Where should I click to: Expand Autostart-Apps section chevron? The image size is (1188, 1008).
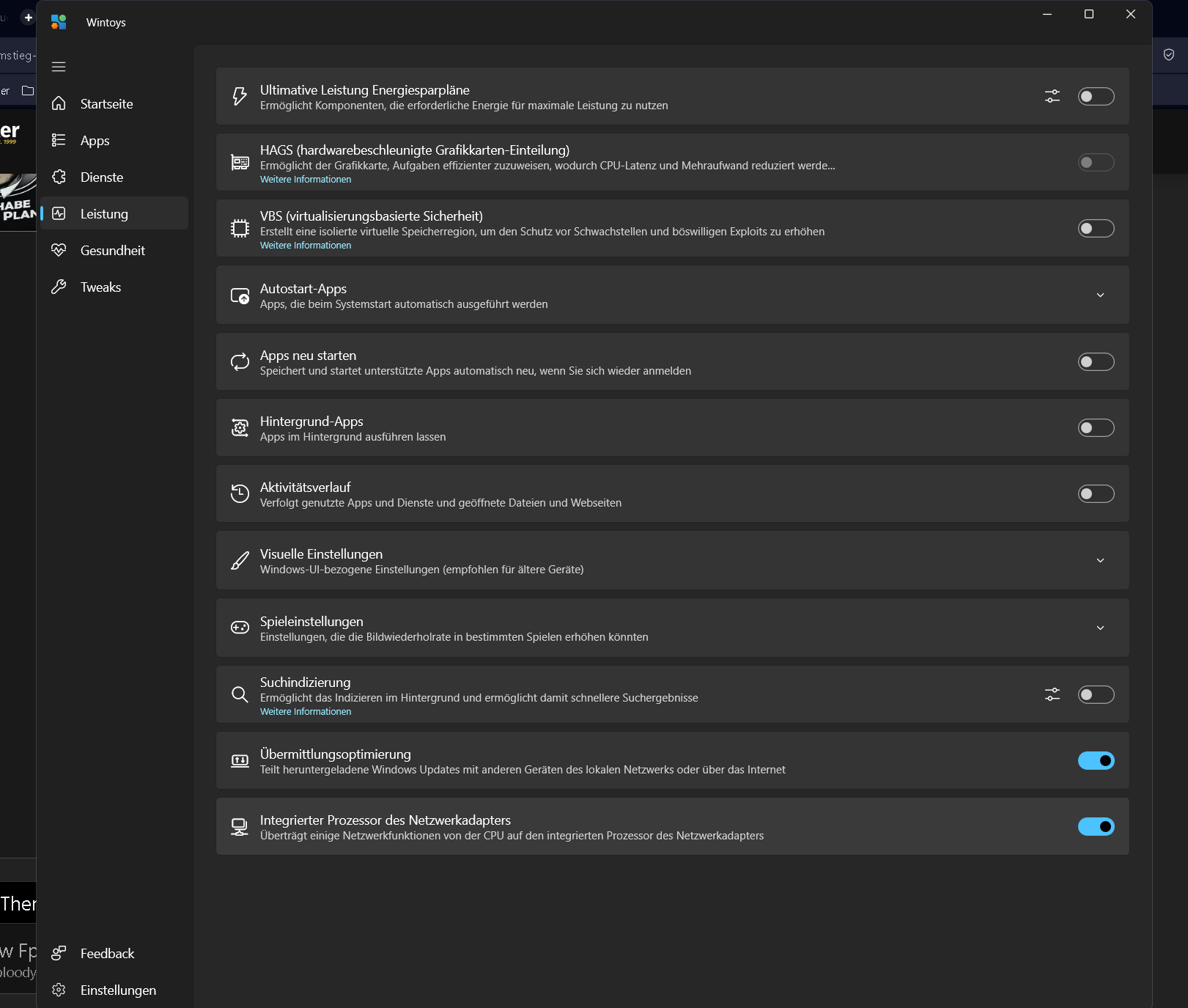pos(1100,295)
